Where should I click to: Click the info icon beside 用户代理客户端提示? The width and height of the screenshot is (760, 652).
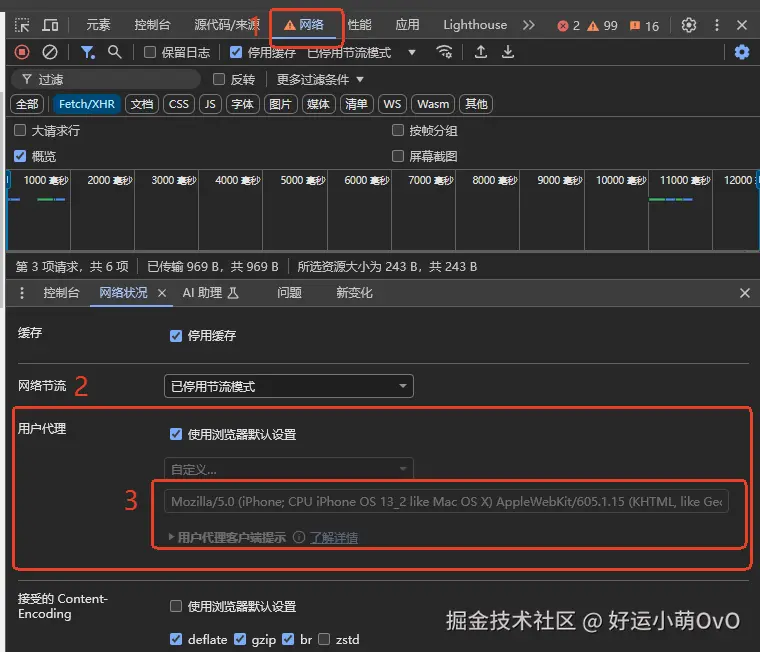point(299,537)
